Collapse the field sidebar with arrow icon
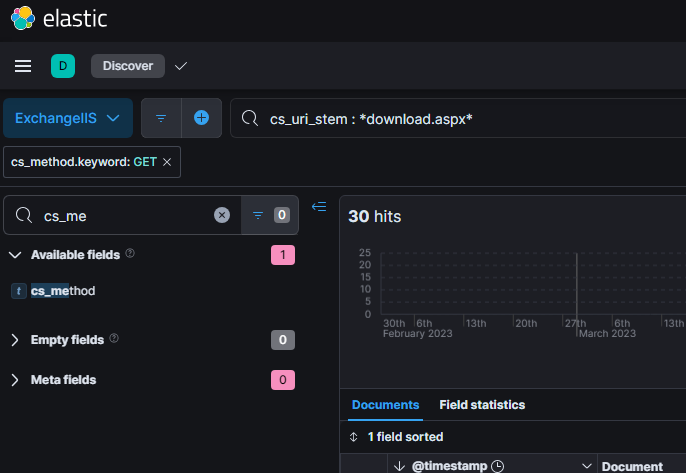This screenshot has width=686, height=473. pyautogui.click(x=319, y=207)
